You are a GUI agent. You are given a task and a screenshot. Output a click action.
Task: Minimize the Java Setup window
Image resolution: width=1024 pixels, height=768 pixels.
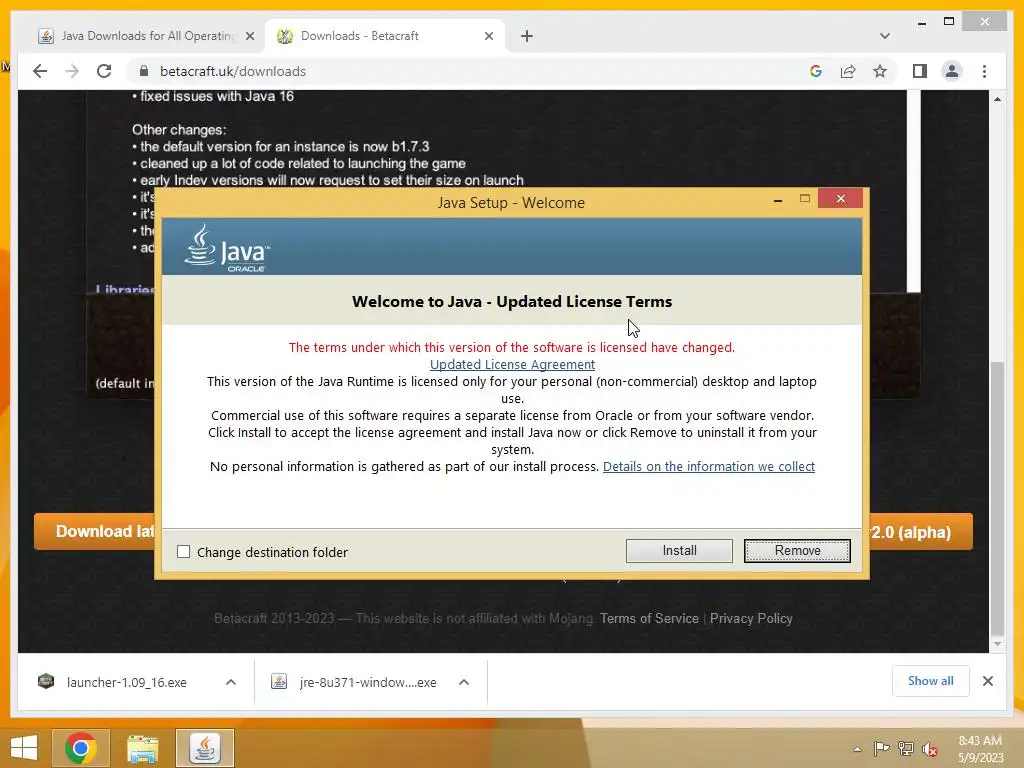[777, 200]
